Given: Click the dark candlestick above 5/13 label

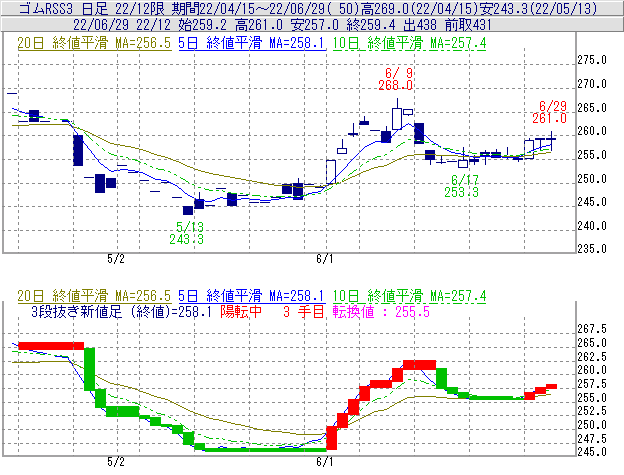Looking at the screenshot, I should pyautogui.click(x=188, y=210).
